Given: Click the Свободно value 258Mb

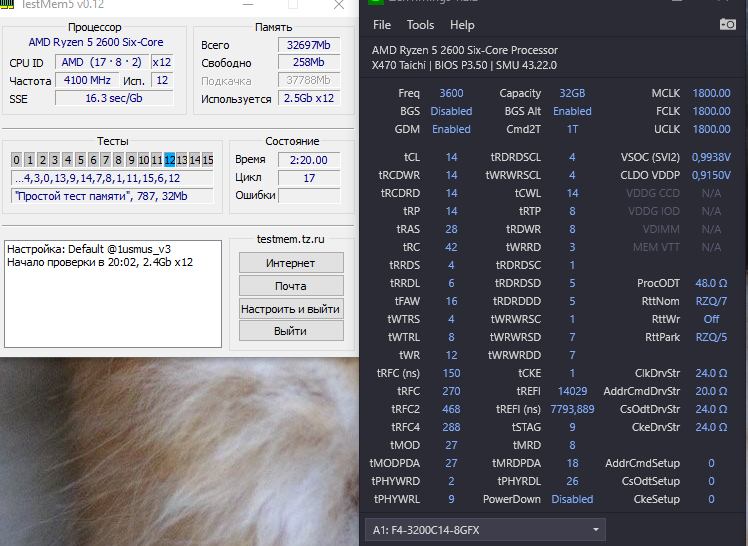Looking at the screenshot, I should [309, 62].
